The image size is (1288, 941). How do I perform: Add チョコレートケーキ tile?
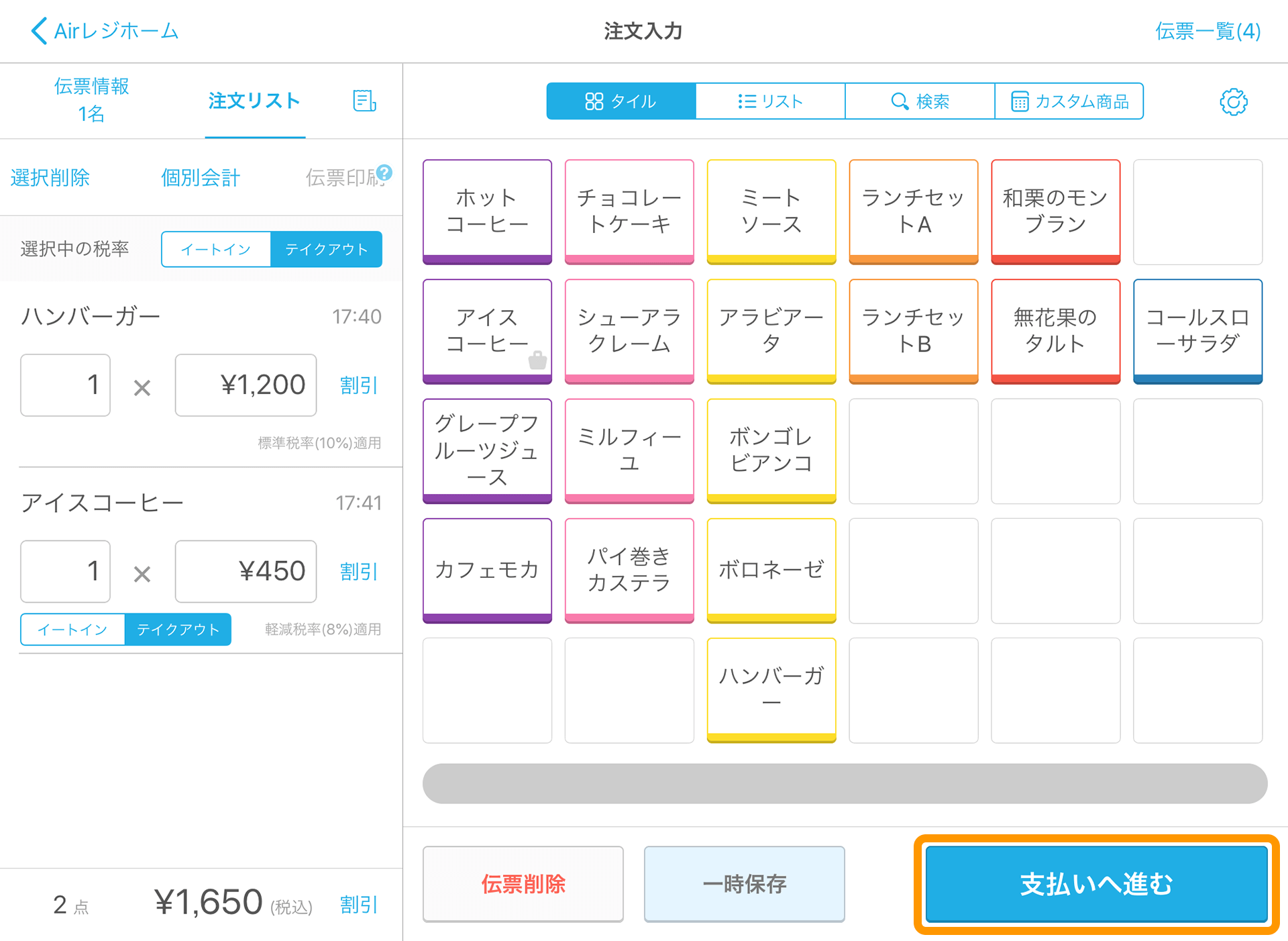pyautogui.click(x=629, y=211)
